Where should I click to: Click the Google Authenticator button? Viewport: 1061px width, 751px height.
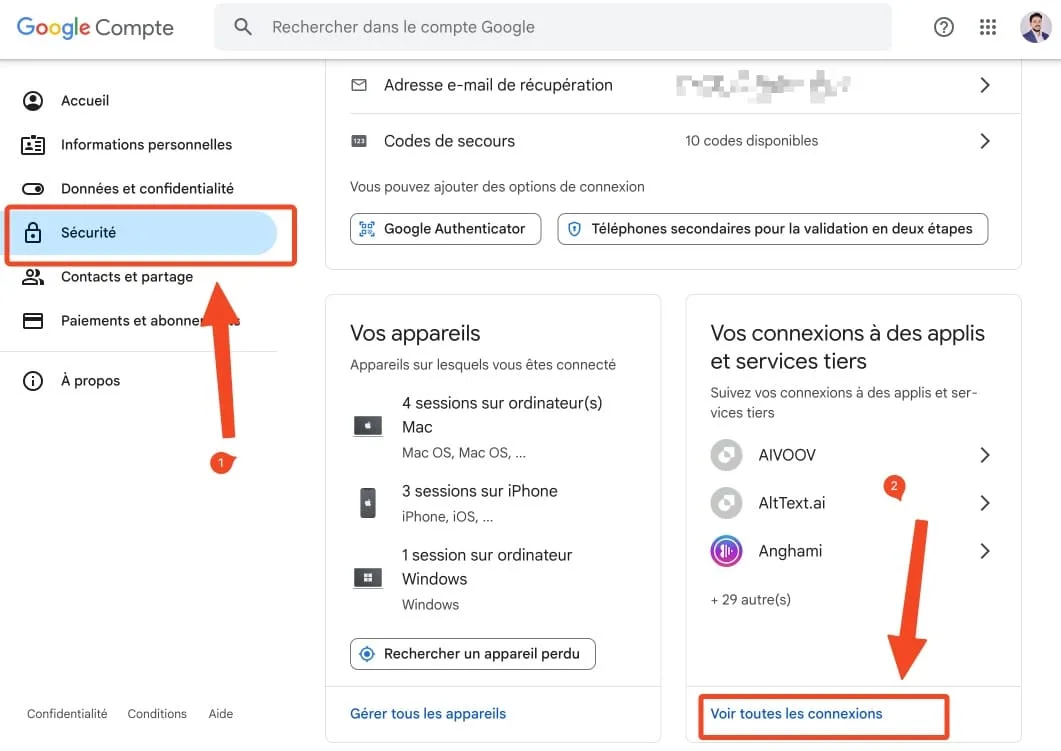(445, 229)
